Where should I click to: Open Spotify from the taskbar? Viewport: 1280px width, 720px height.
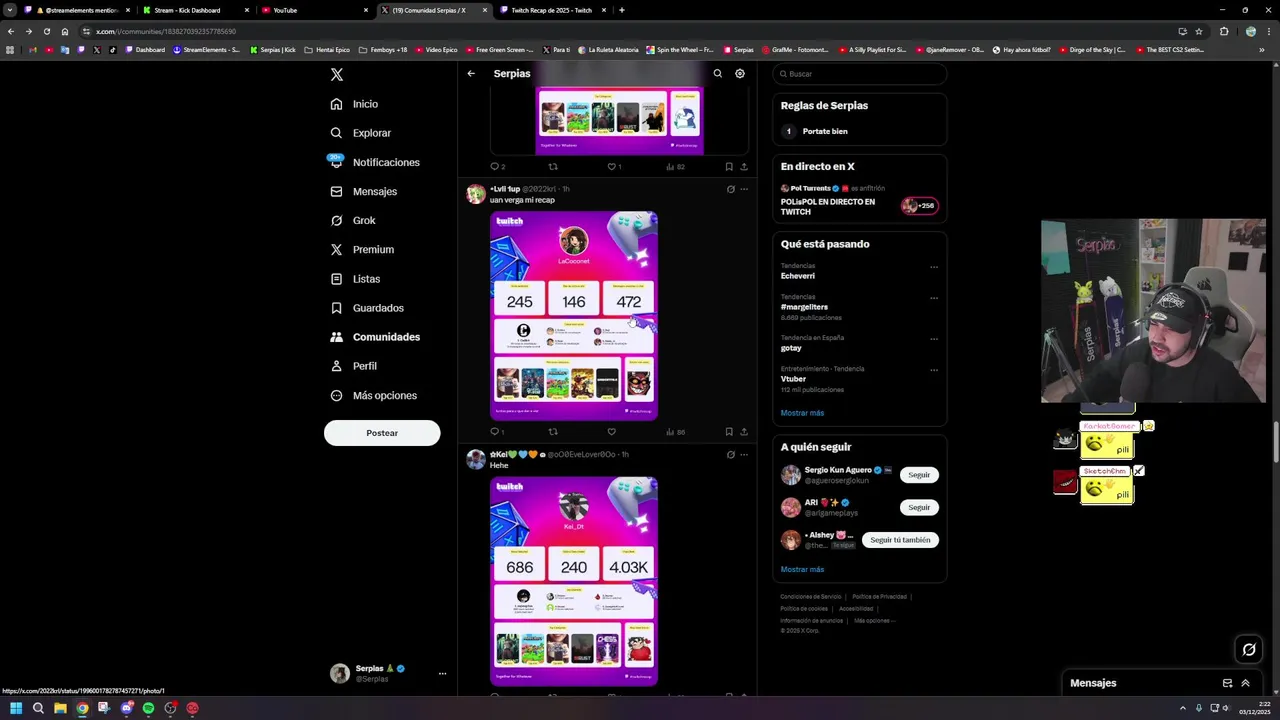pos(148,708)
